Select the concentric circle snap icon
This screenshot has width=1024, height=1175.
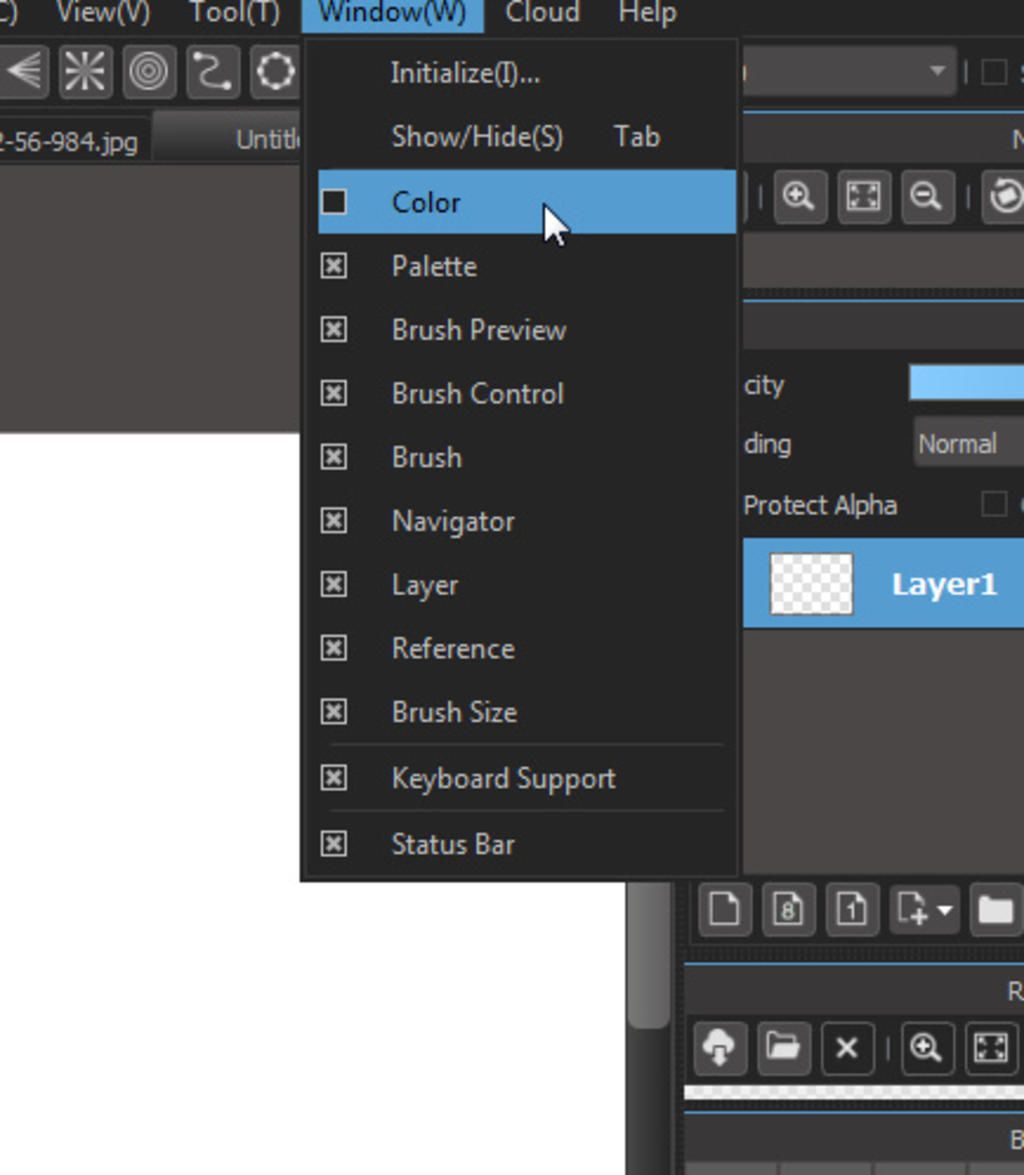pyautogui.click(x=149, y=72)
